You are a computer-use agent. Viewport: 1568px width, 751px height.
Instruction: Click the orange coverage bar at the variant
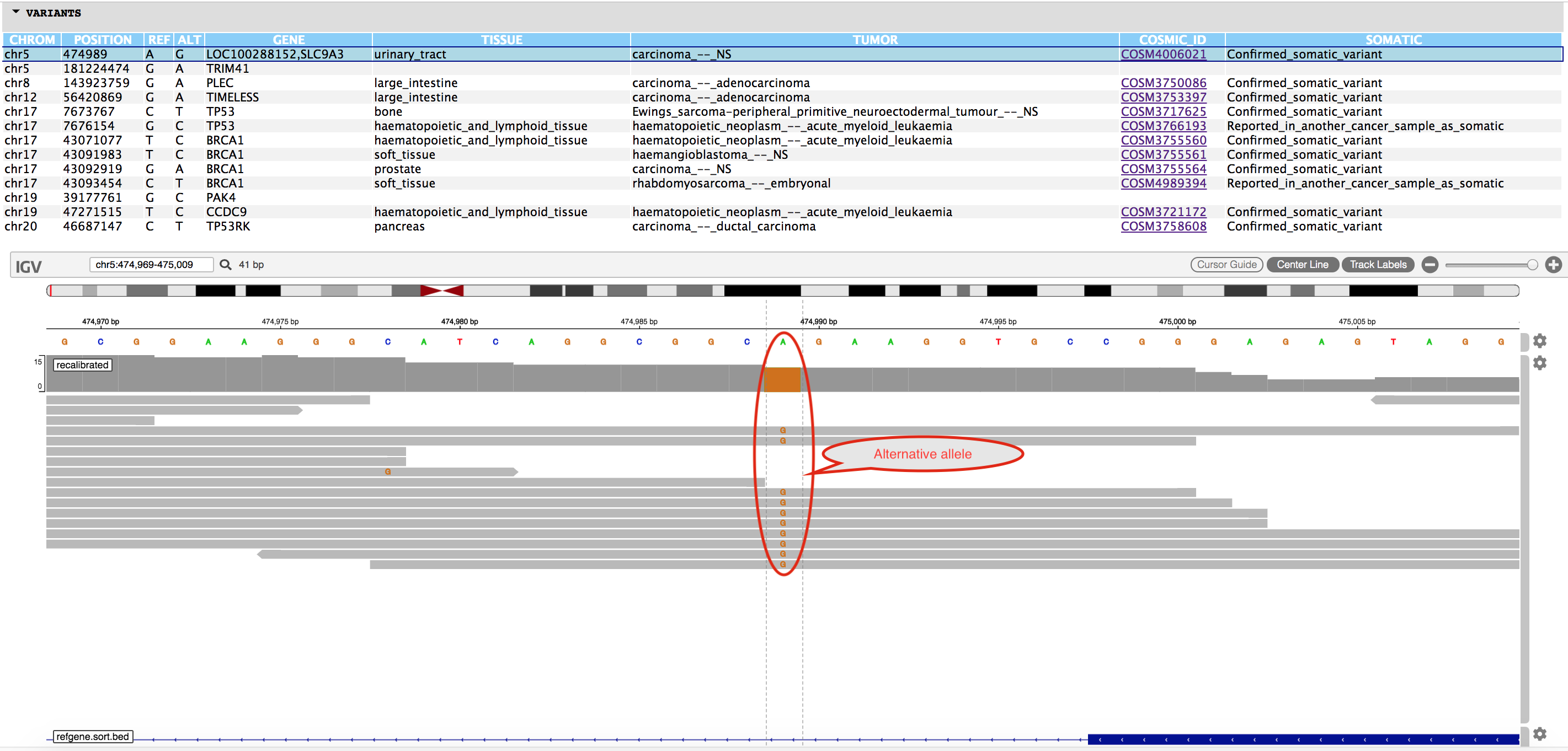[782, 379]
